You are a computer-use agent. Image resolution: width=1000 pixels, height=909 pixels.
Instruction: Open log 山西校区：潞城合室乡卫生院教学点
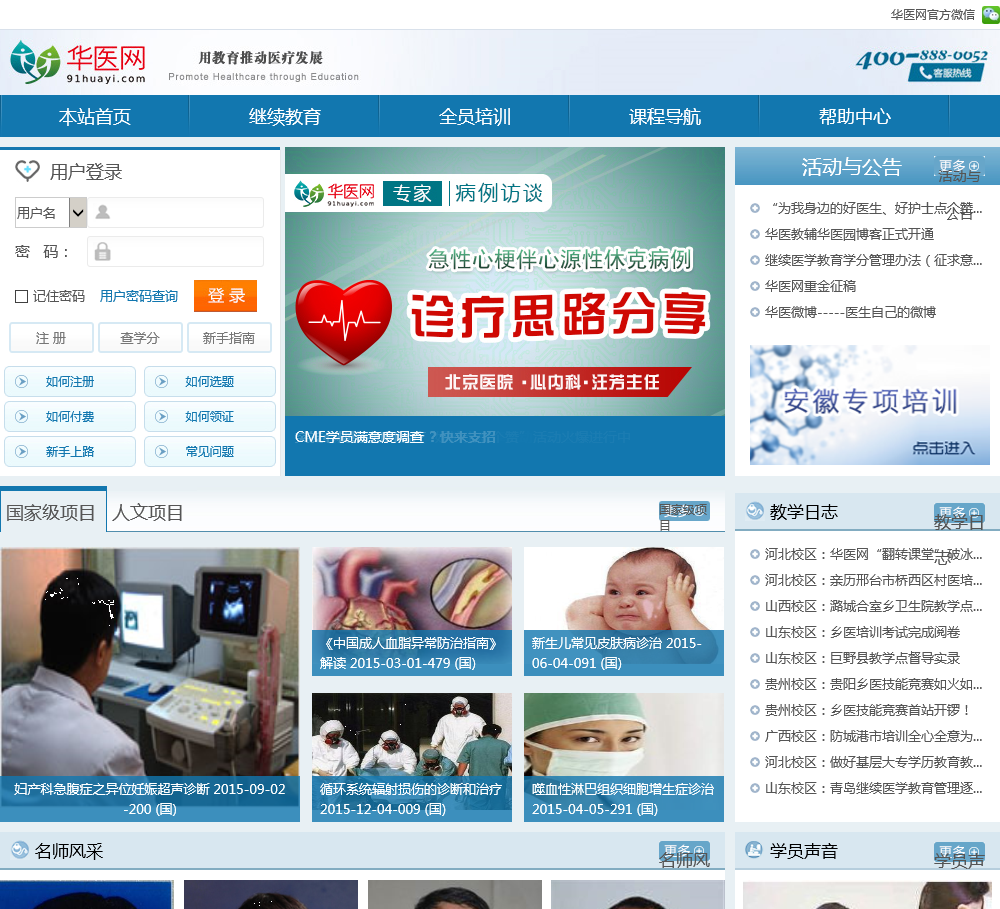point(873,606)
